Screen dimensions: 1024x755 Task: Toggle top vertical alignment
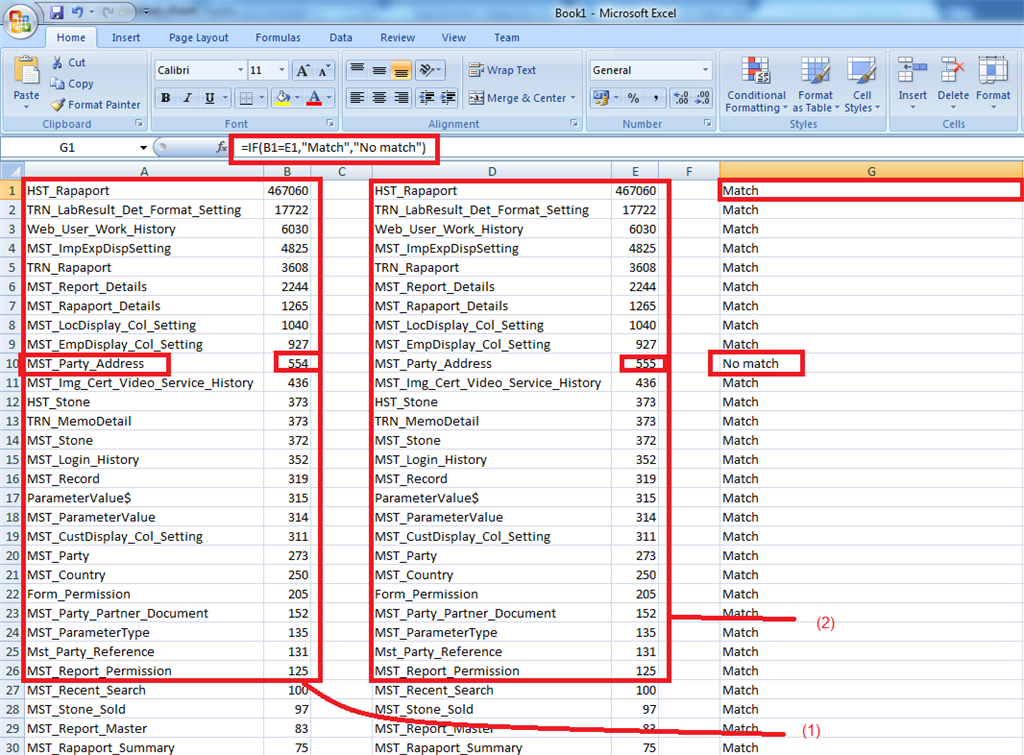(x=357, y=70)
